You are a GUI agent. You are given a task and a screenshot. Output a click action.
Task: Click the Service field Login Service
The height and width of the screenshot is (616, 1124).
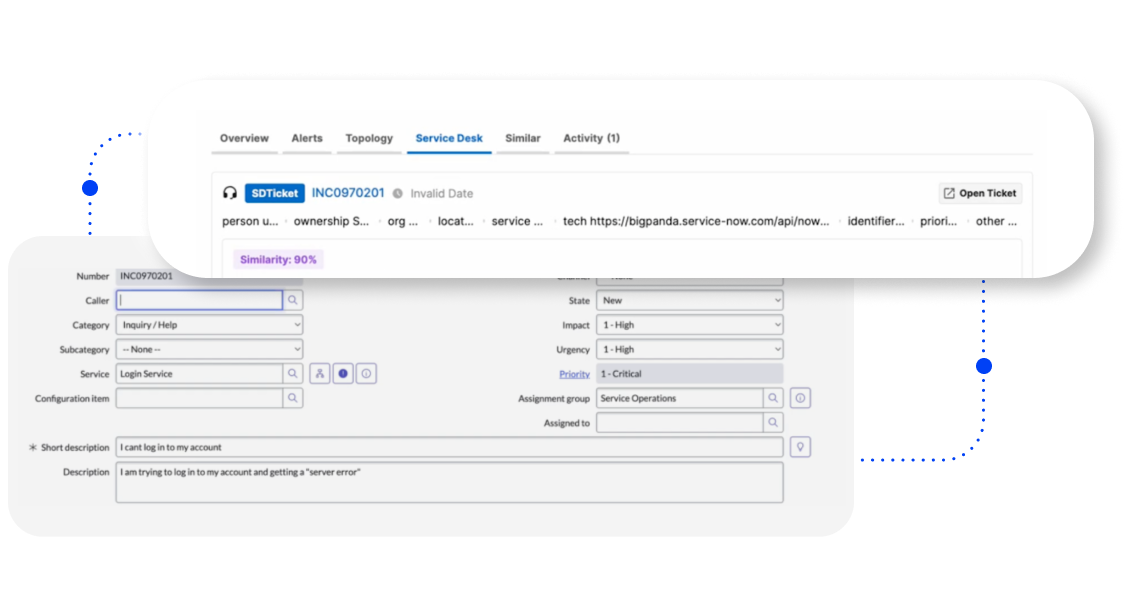(199, 374)
